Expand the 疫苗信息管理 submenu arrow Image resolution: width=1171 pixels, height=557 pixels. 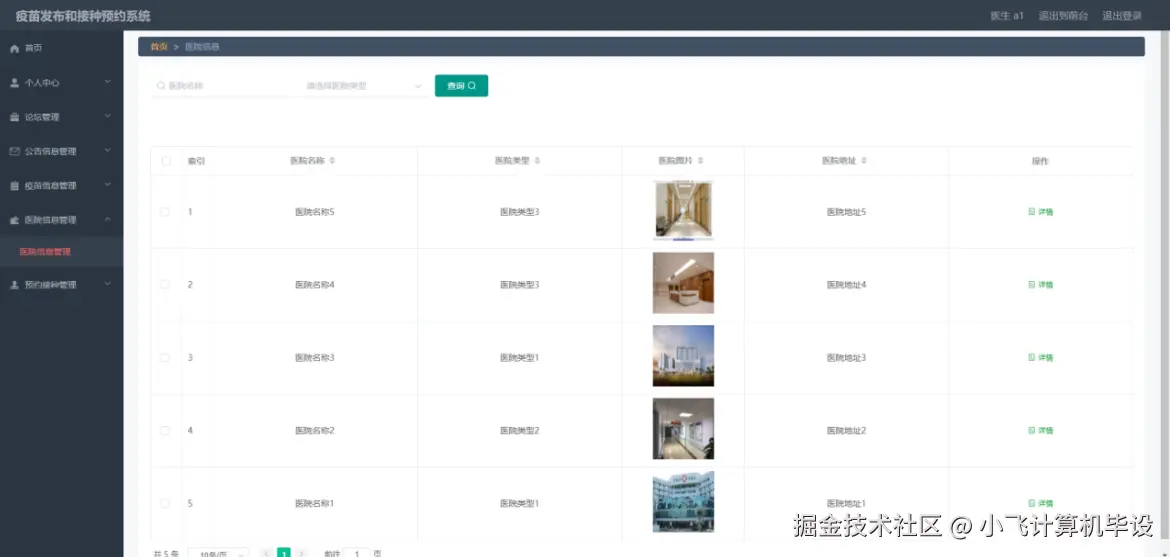tap(108, 185)
